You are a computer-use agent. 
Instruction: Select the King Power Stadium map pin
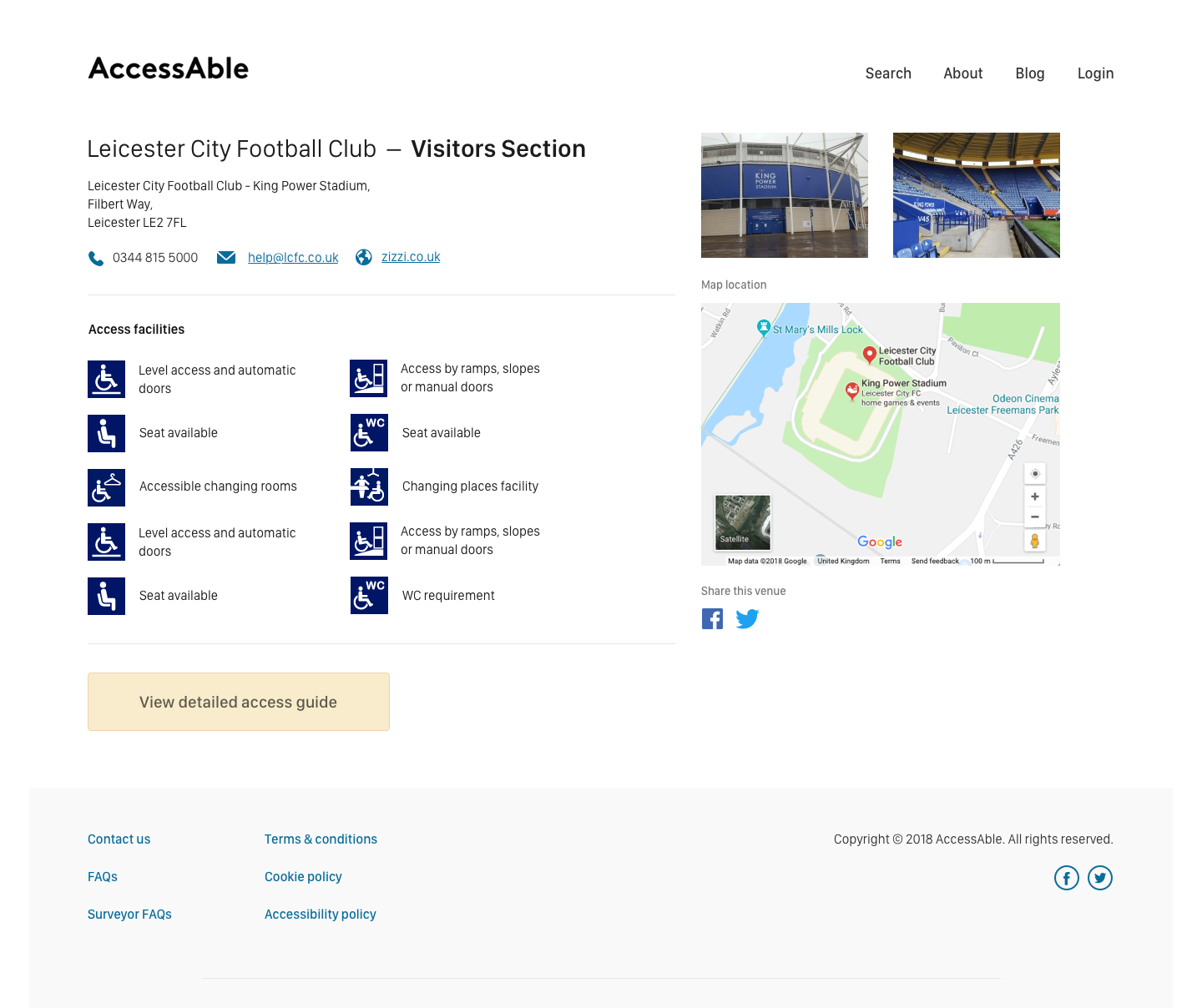point(852,391)
